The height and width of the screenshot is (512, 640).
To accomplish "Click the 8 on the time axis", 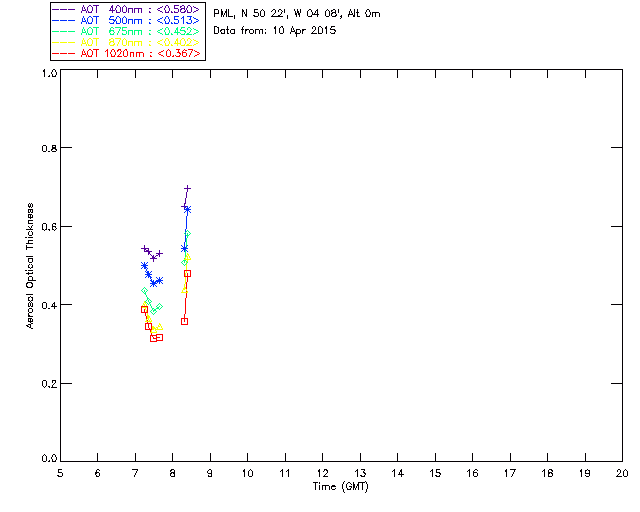I will (x=173, y=473).
